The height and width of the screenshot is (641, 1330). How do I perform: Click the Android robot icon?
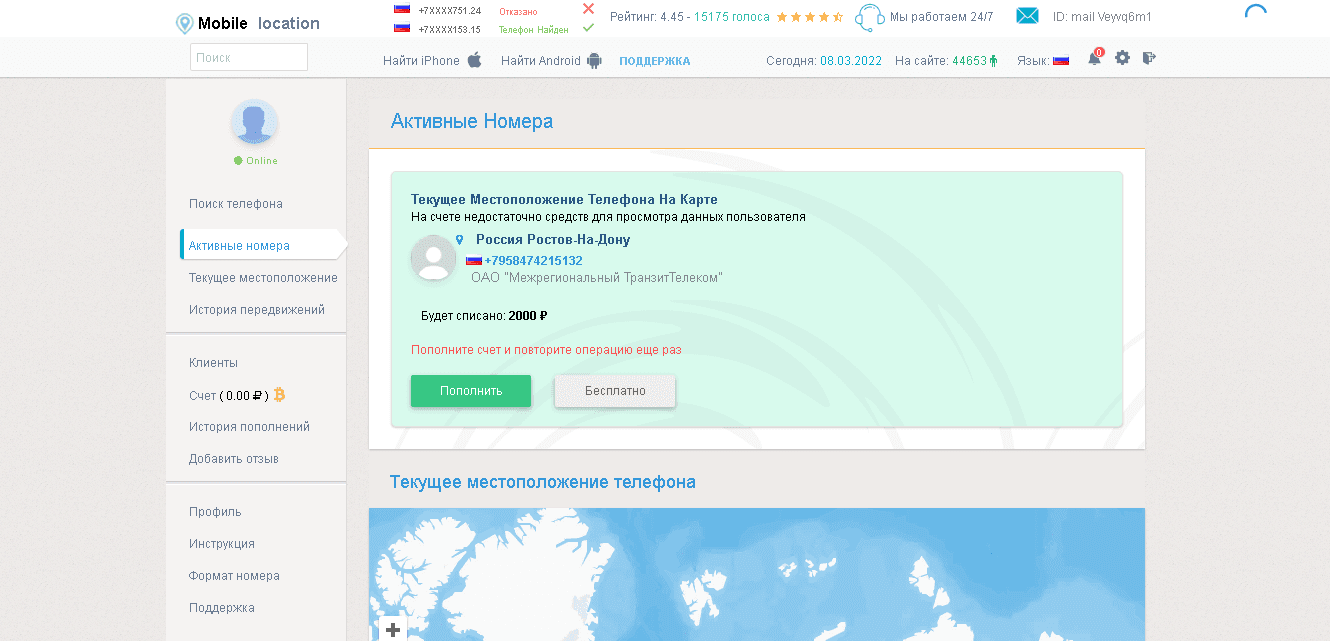click(595, 60)
